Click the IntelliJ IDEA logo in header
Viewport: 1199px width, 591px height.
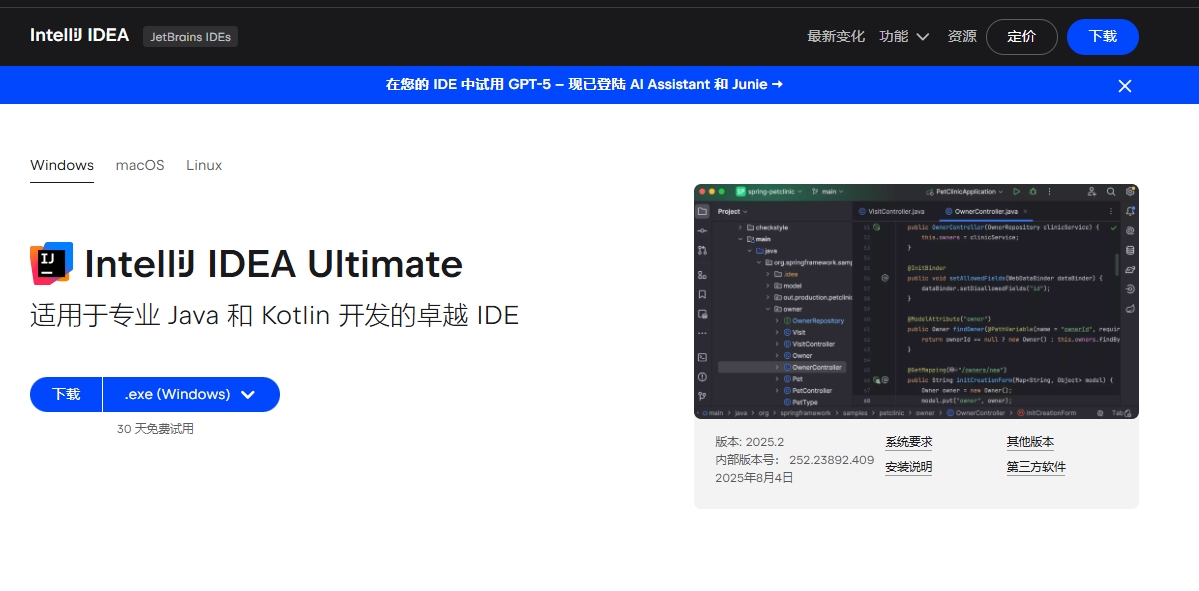(x=80, y=35)
